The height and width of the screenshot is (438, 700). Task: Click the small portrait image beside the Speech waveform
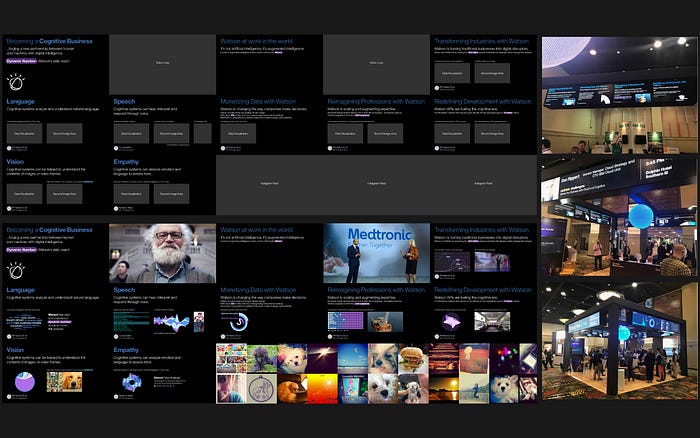point(199,321)
